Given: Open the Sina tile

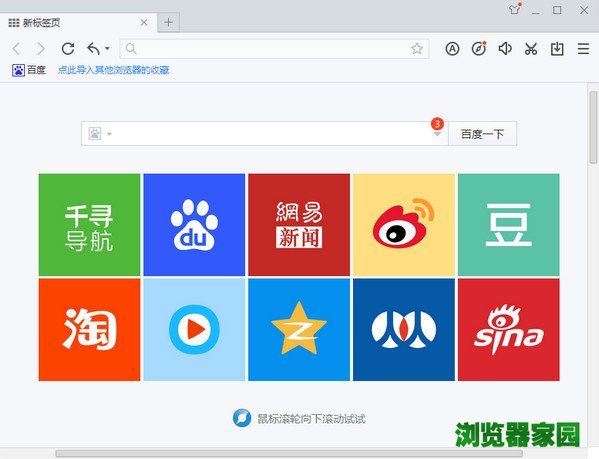Looking at the screenshot, I should (508, 330).
